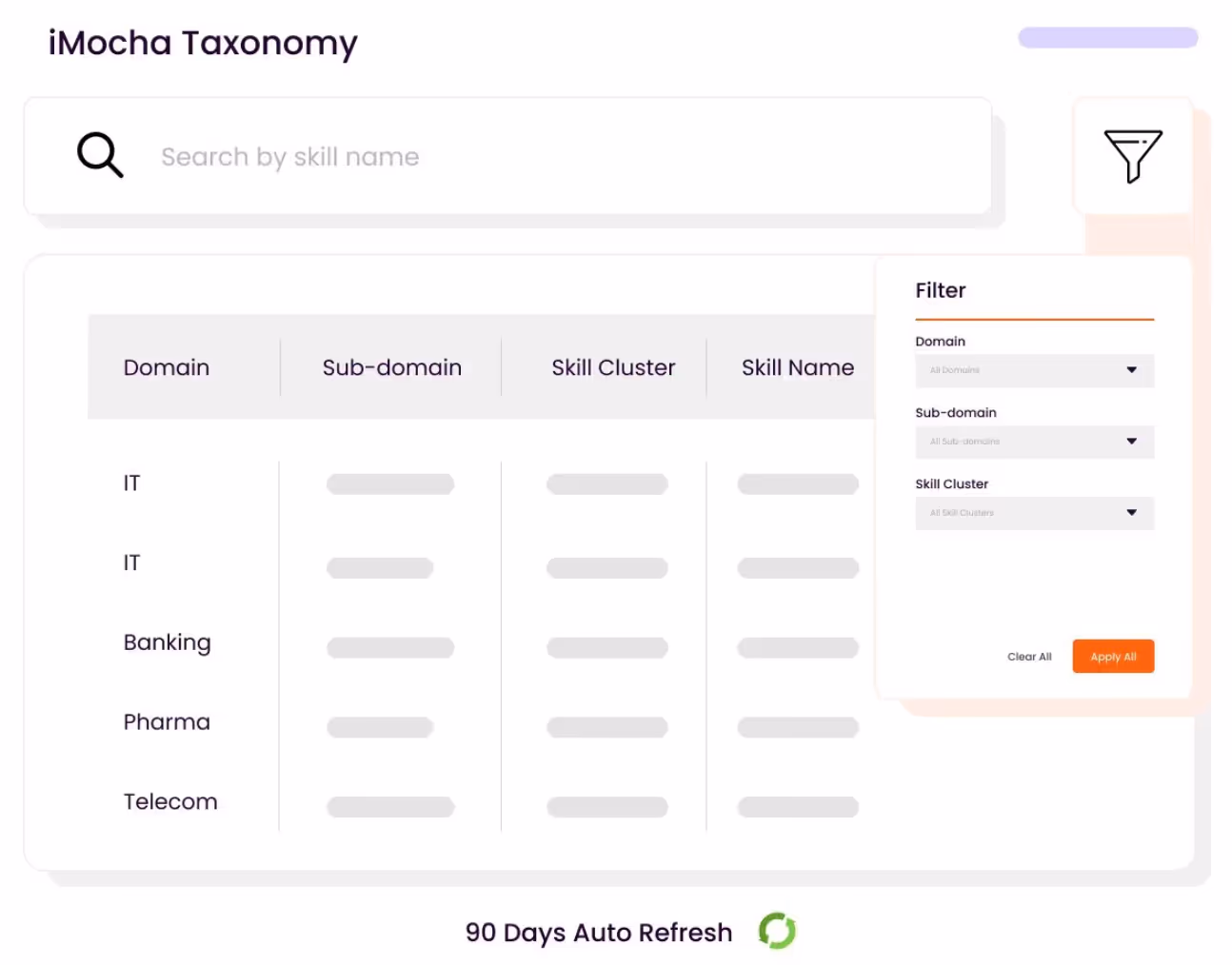Click the Banking domain cell

click(x=168, y=642)
